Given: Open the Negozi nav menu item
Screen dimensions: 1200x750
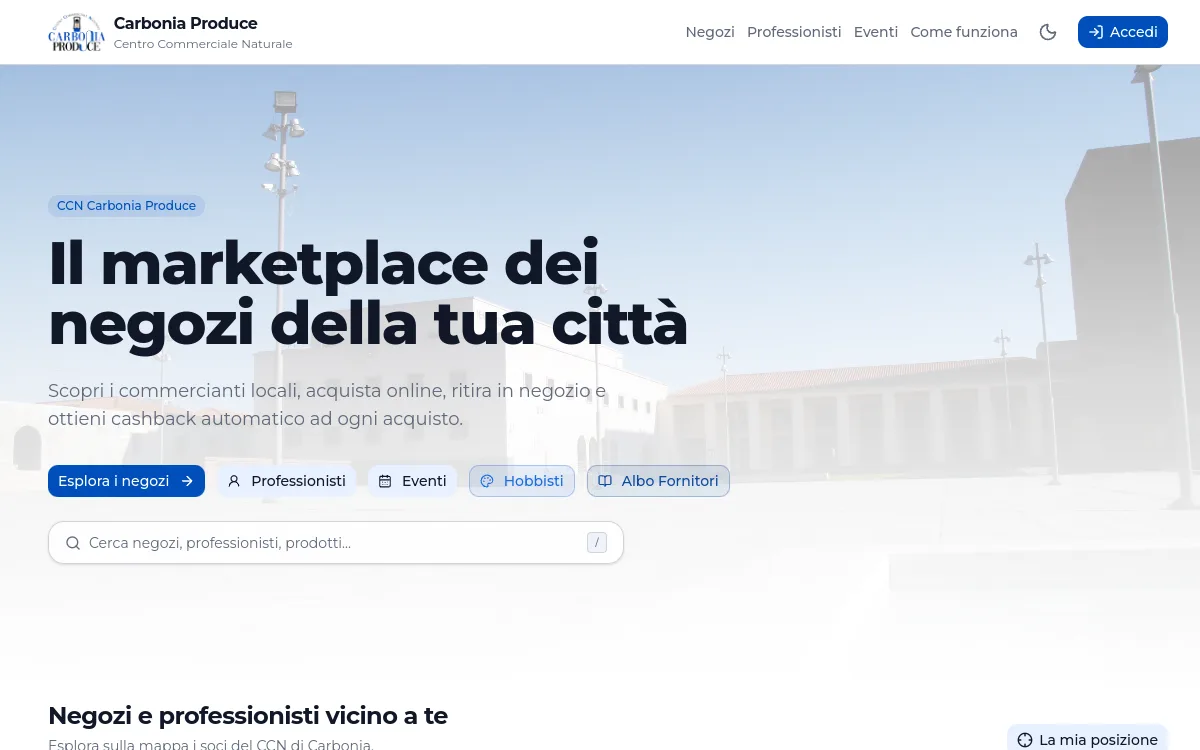Looking at the screenshot, I should [710, 32].
